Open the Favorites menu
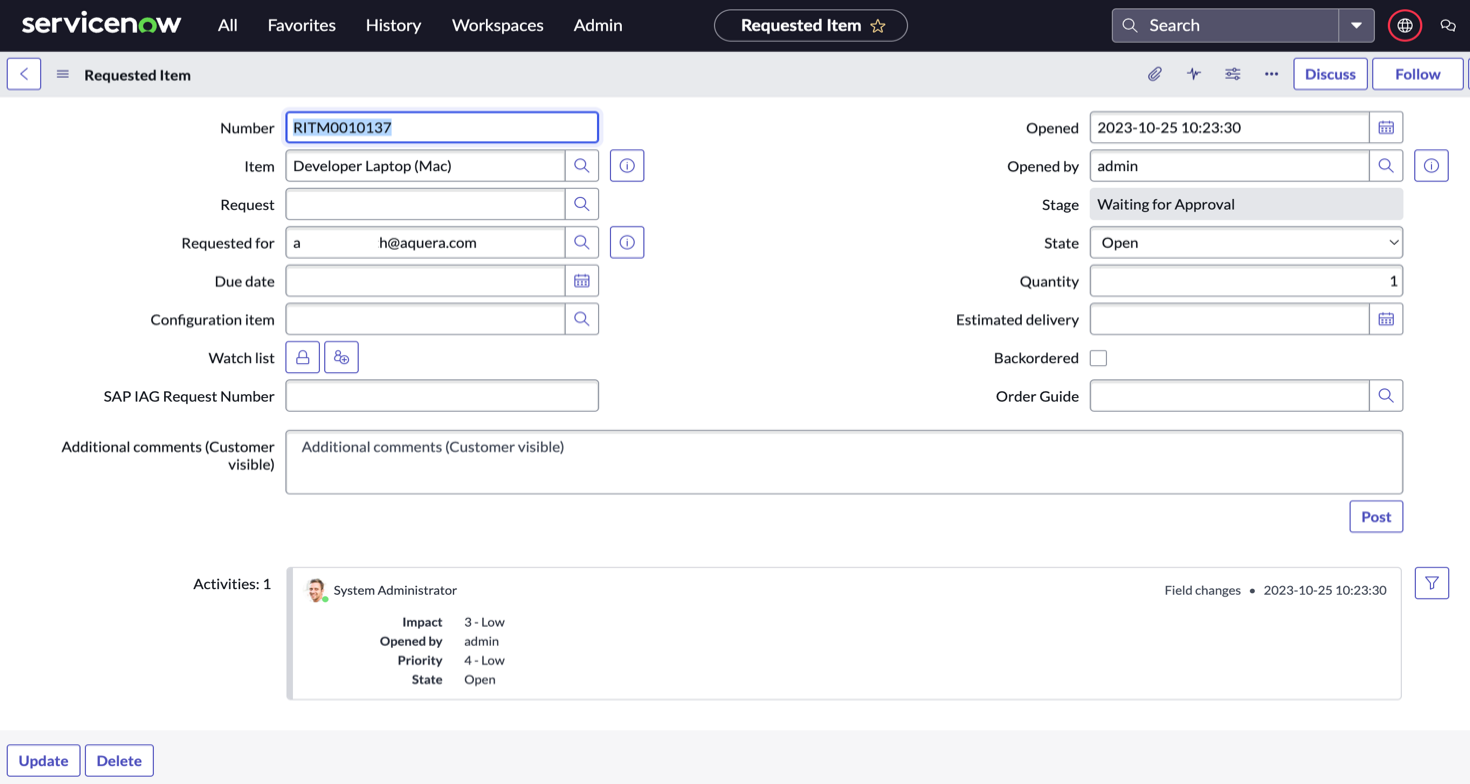 point(301,25)
